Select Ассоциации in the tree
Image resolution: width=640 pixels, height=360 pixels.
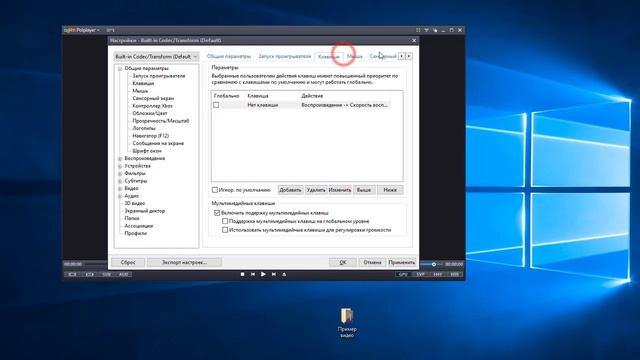pyautogui.click(x=138, y=226)
